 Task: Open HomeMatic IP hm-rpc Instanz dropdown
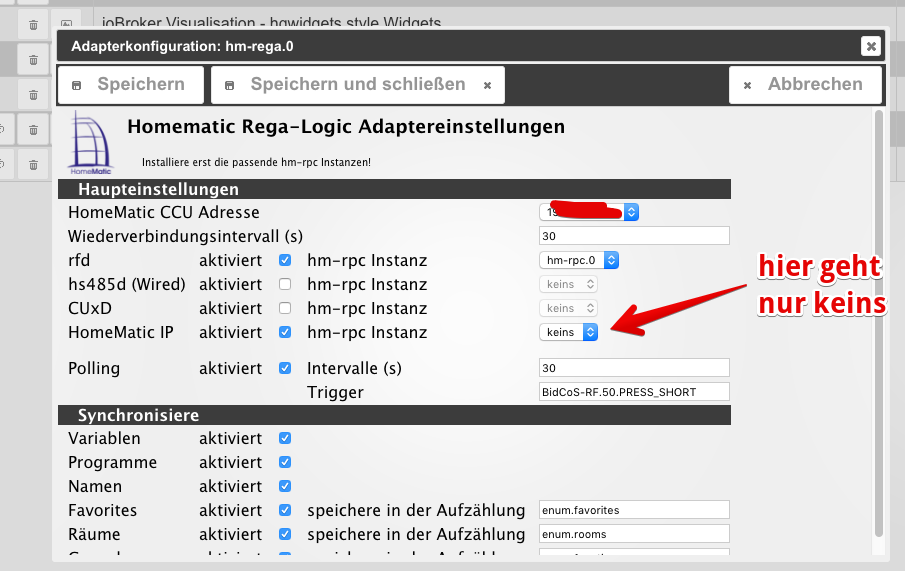(x=569, y=332)
